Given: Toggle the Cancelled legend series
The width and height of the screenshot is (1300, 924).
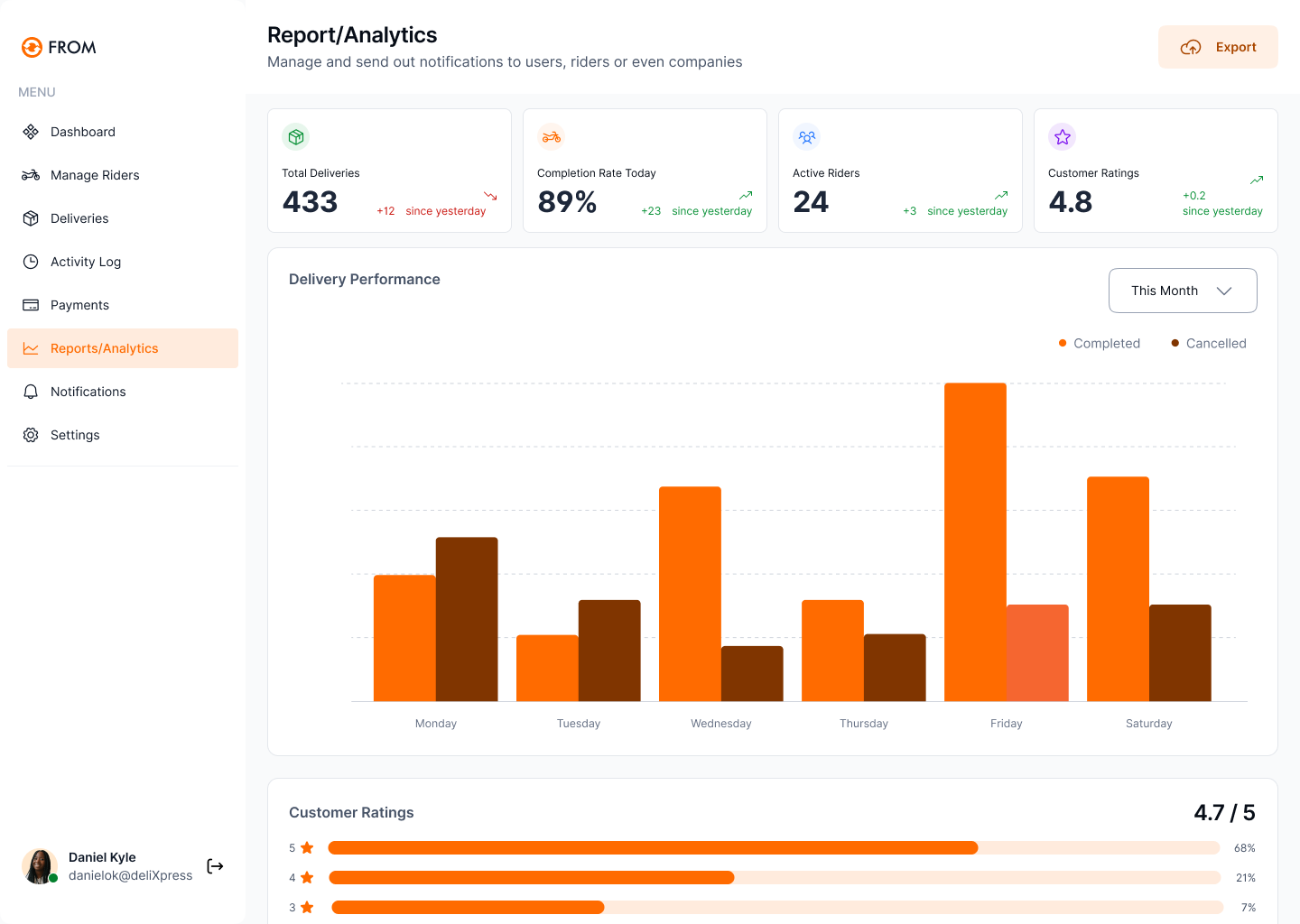Looking at the screenshot, I should tap(1208, 343).
